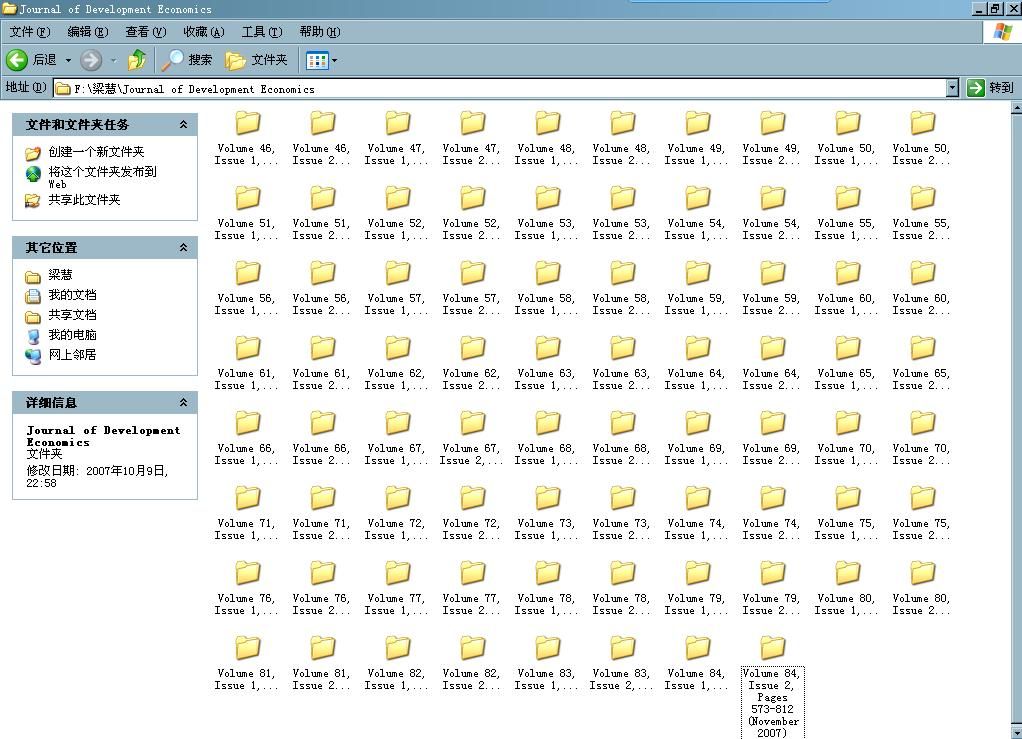
Task: Collapse the 文件和文件夹任务 panel
Action: [x=183, y=125]
